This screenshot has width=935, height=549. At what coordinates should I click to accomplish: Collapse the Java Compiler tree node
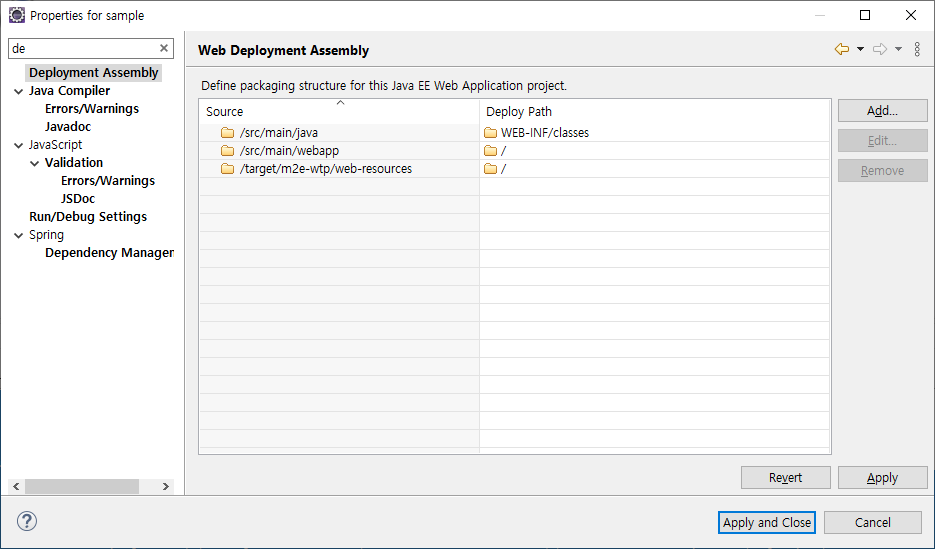(x=19, y=91)
